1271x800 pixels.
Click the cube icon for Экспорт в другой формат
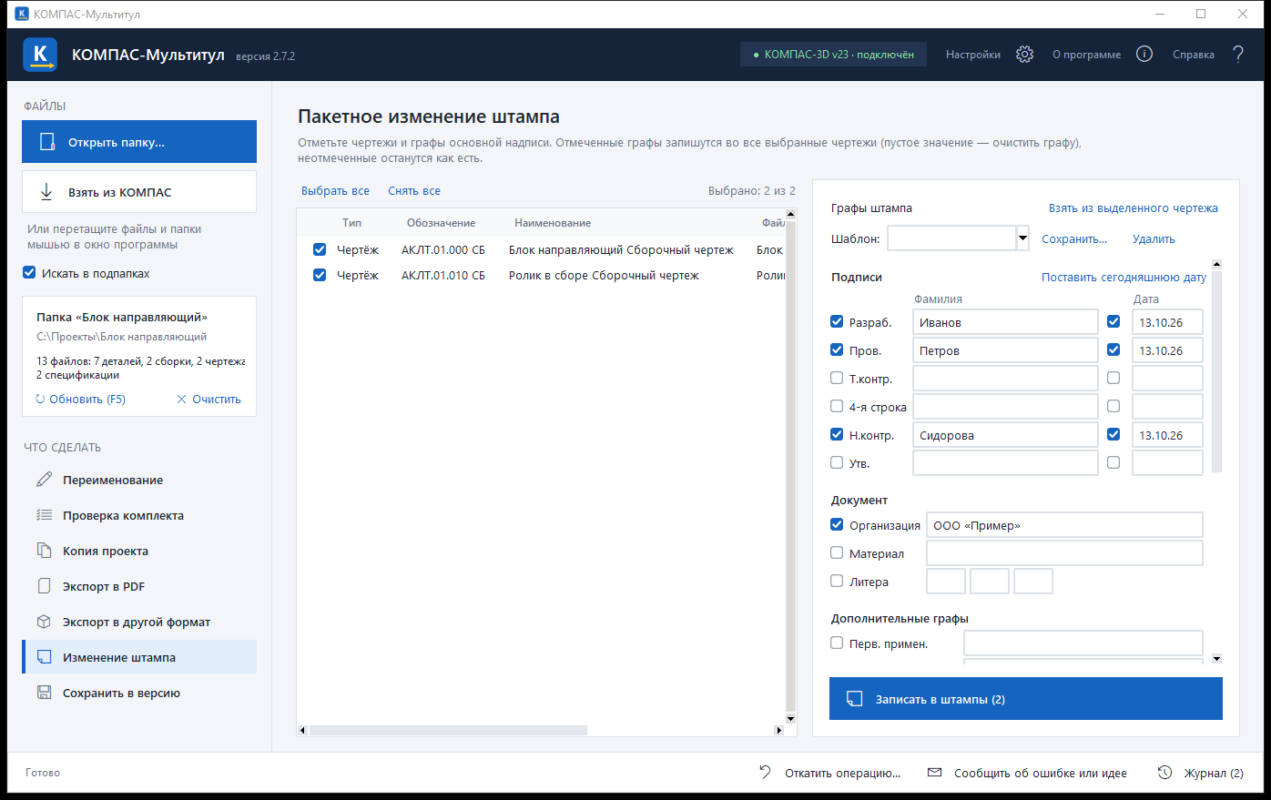(x=44, y=622)
